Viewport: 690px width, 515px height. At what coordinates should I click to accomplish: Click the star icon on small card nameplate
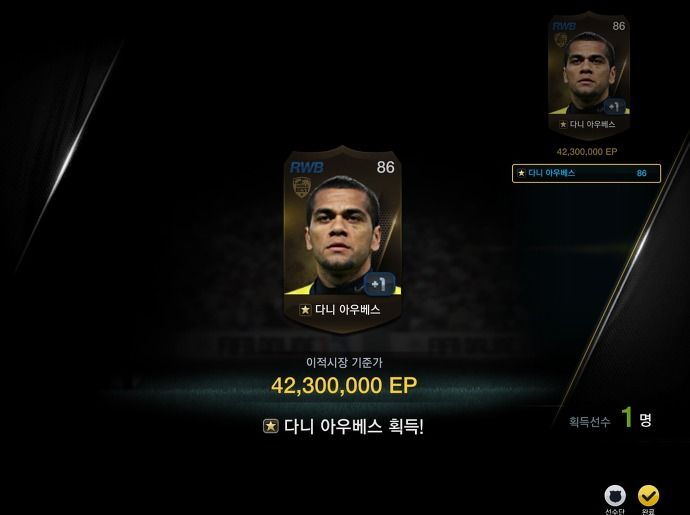click(x=563, y=125)
